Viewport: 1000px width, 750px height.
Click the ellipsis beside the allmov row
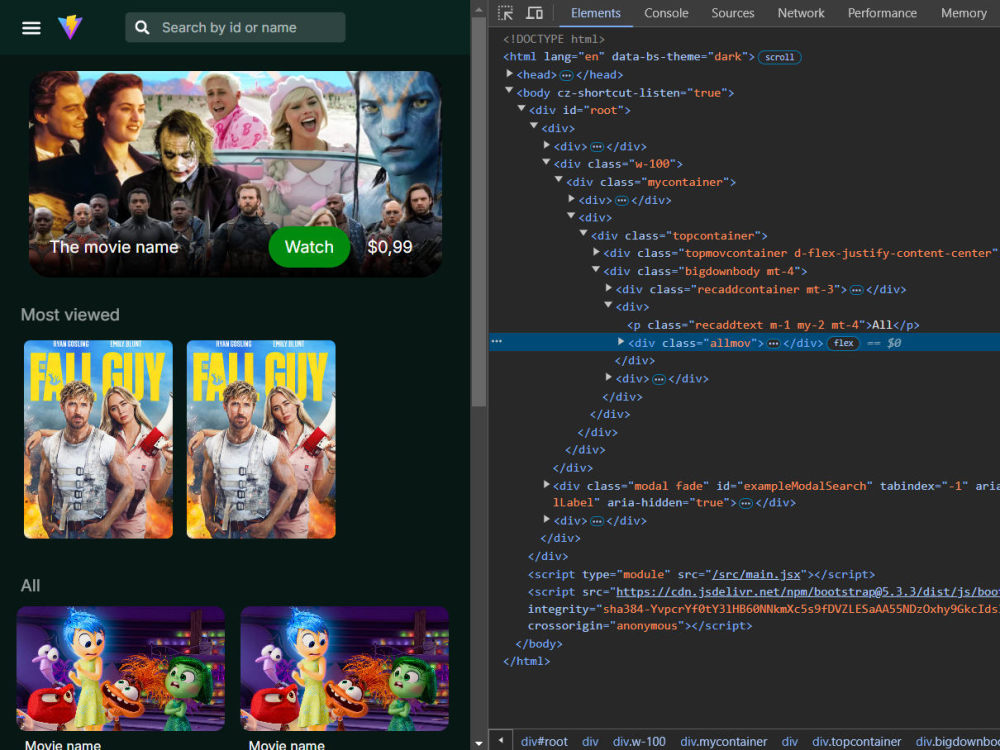pyautogui.click(x=496, y=342)
